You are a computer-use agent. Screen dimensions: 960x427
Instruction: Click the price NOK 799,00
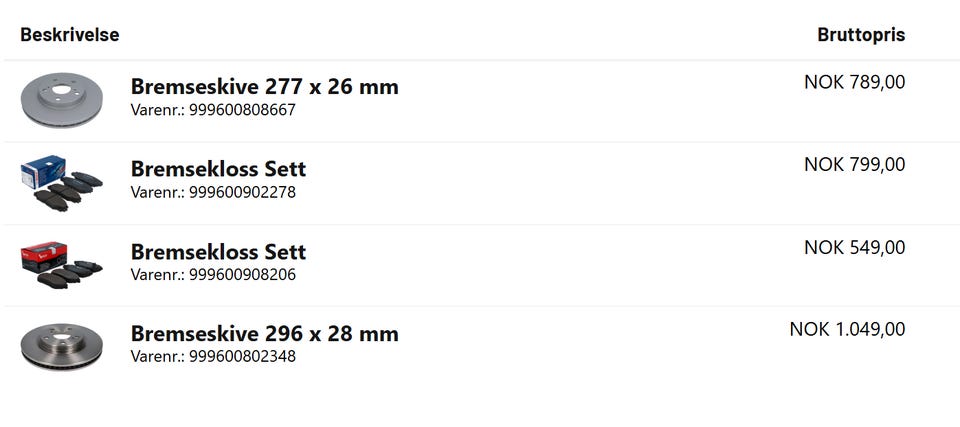click(x=854, y=164)
